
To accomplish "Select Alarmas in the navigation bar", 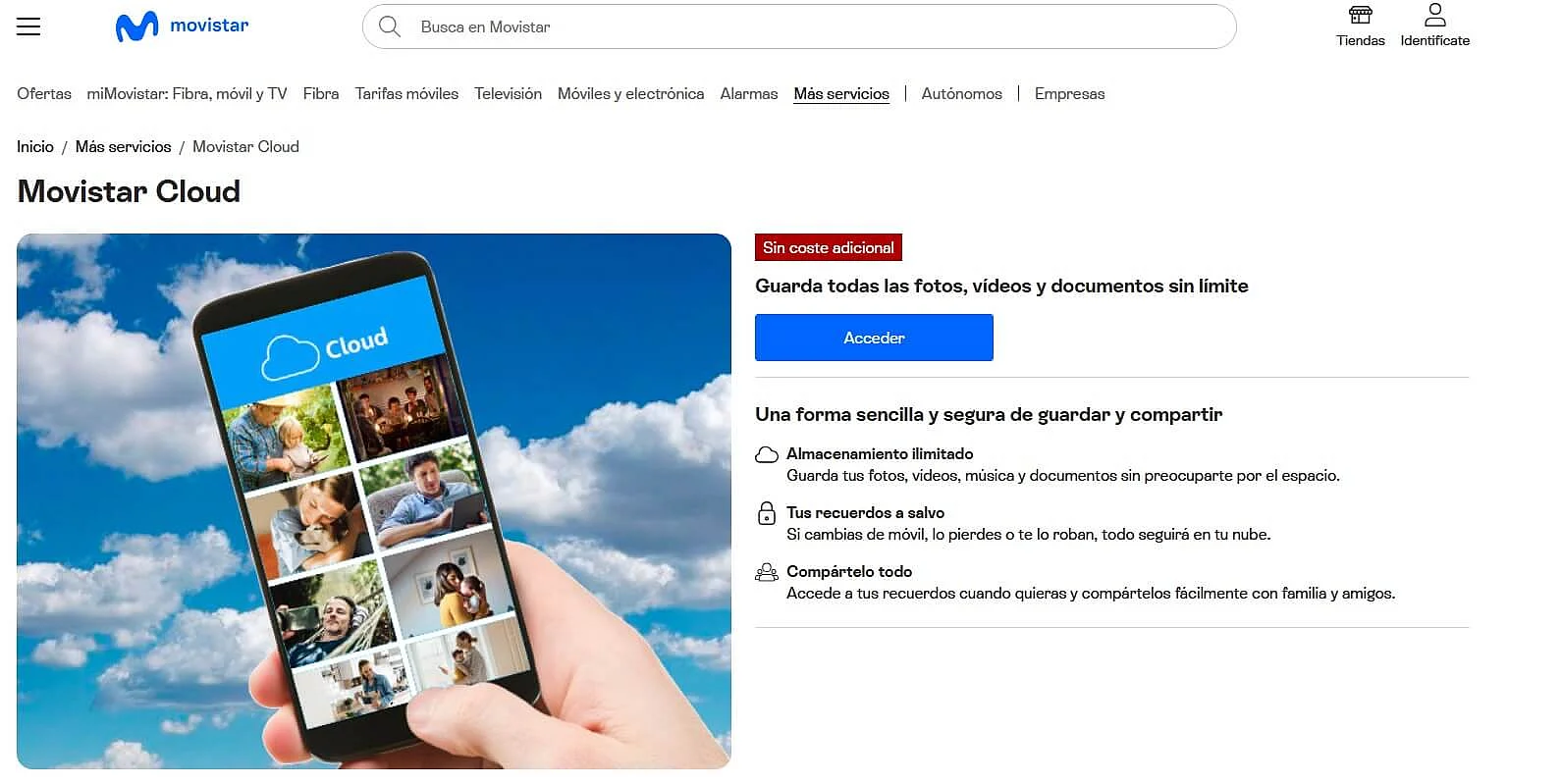I will tap(748, 94).
